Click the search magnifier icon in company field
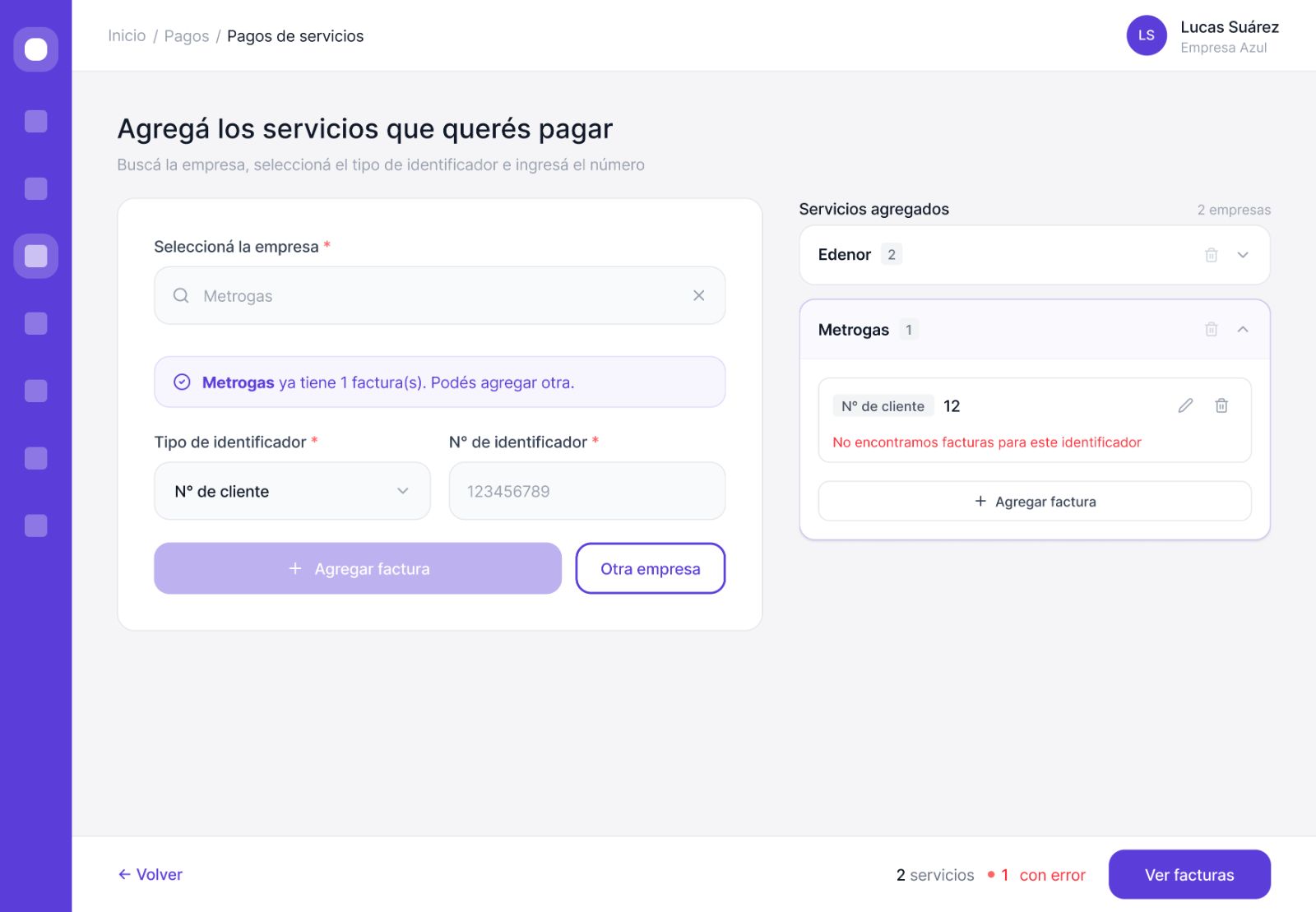Viewport: 1316px width, 912px height. coord(181,295)
